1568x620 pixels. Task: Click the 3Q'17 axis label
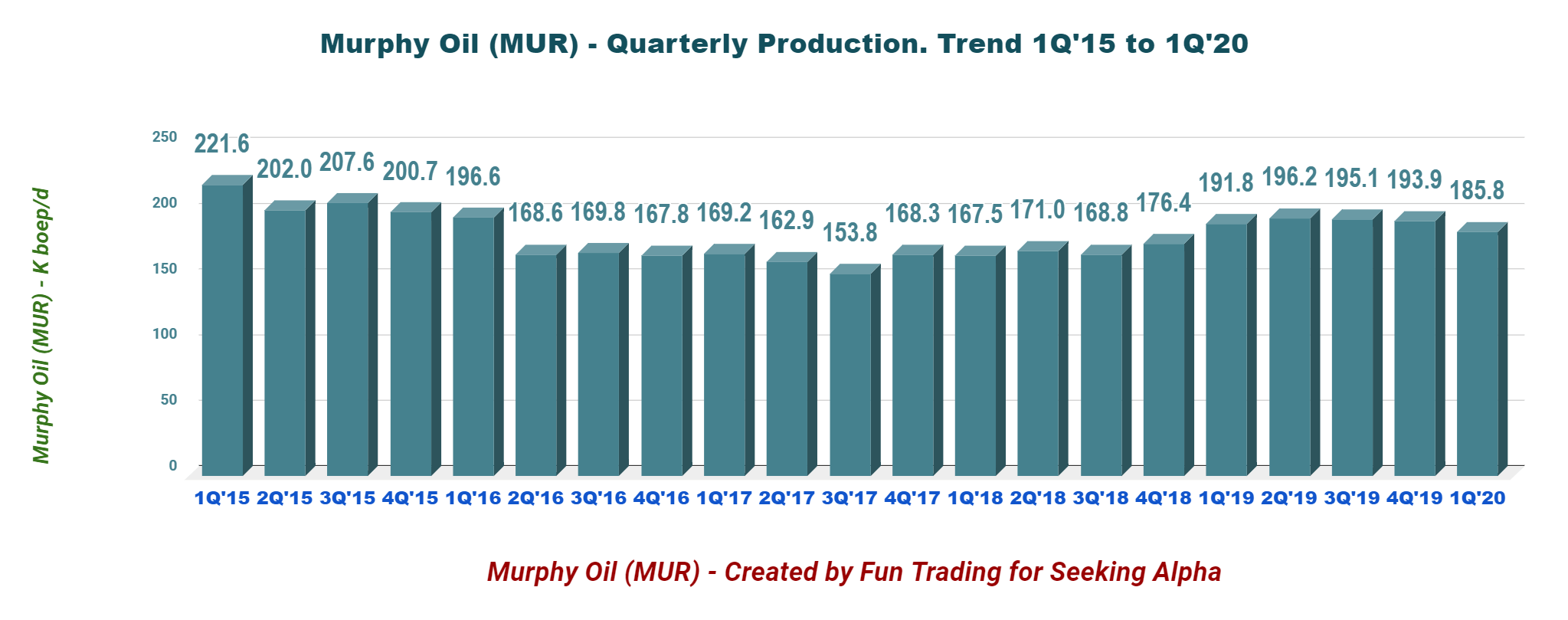tap(850, 498)
